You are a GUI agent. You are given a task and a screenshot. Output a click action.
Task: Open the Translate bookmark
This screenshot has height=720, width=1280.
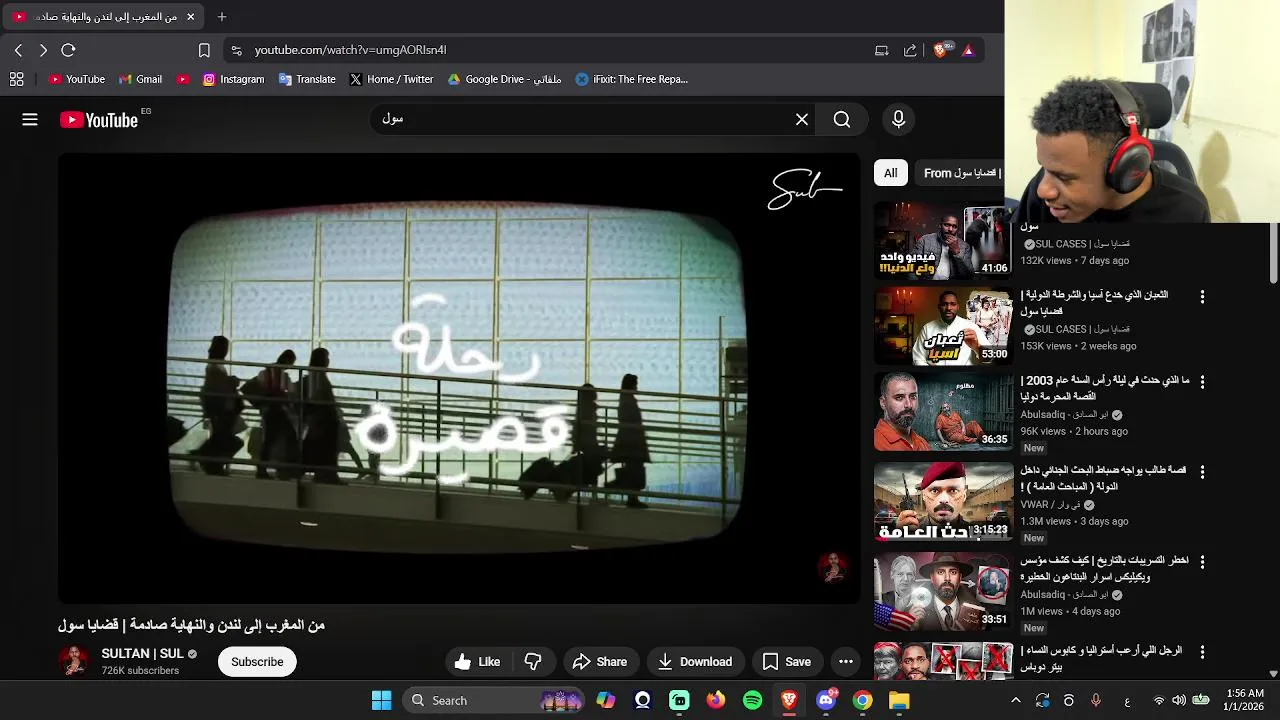307,79
